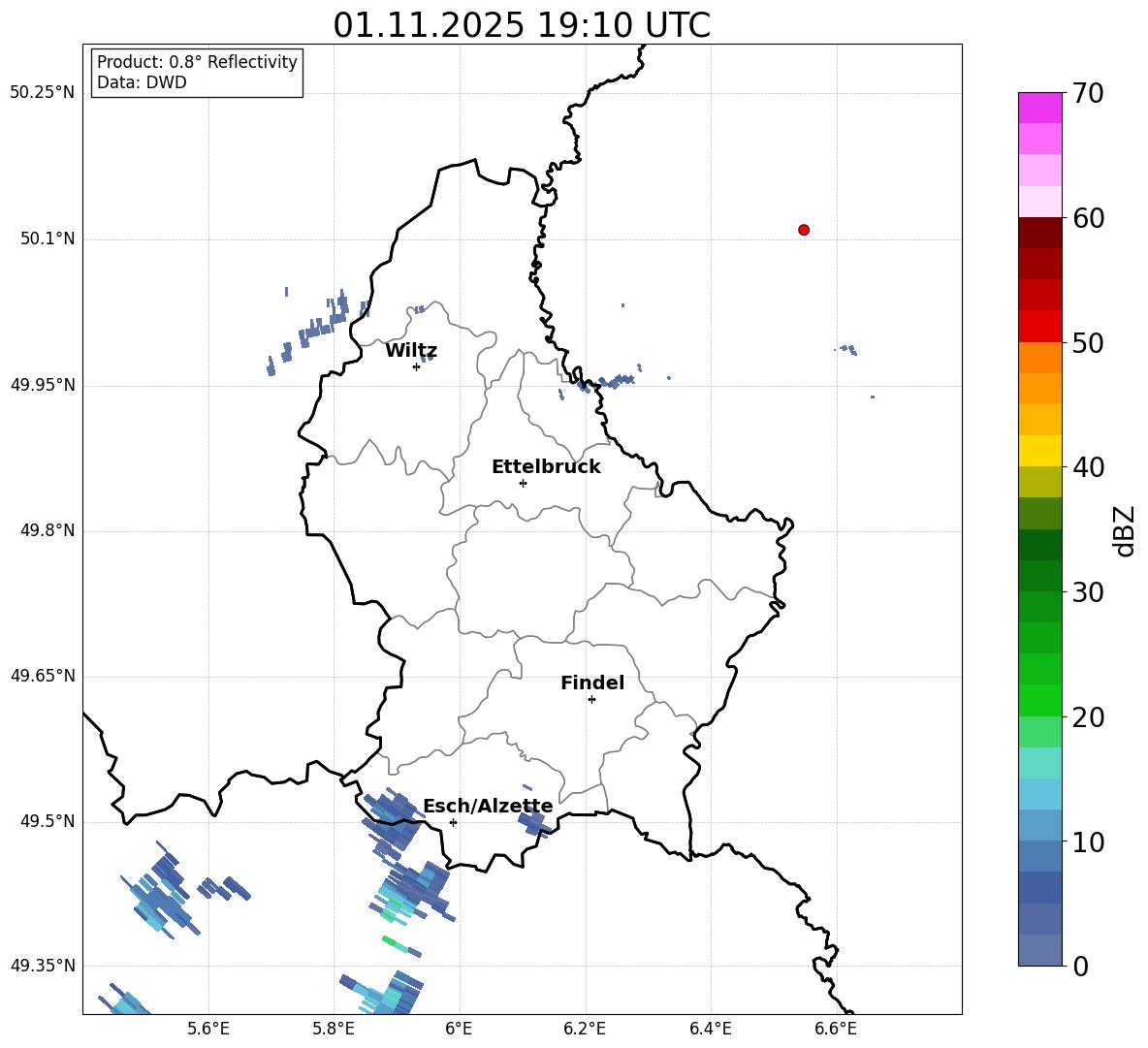Click the red radar site dot
Viewport: 1148px width, 1048px height.
pyautogui.click(x=804, y=230)
